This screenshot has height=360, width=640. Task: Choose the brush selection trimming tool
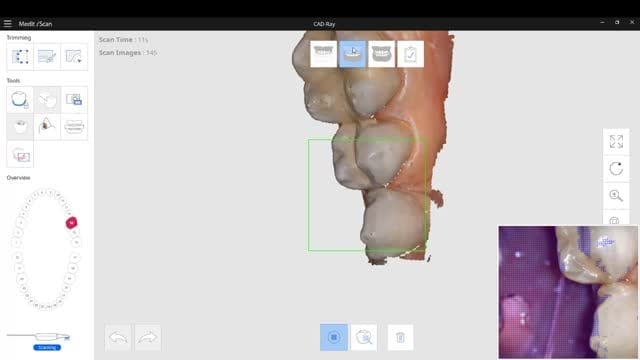coord(47,57)
